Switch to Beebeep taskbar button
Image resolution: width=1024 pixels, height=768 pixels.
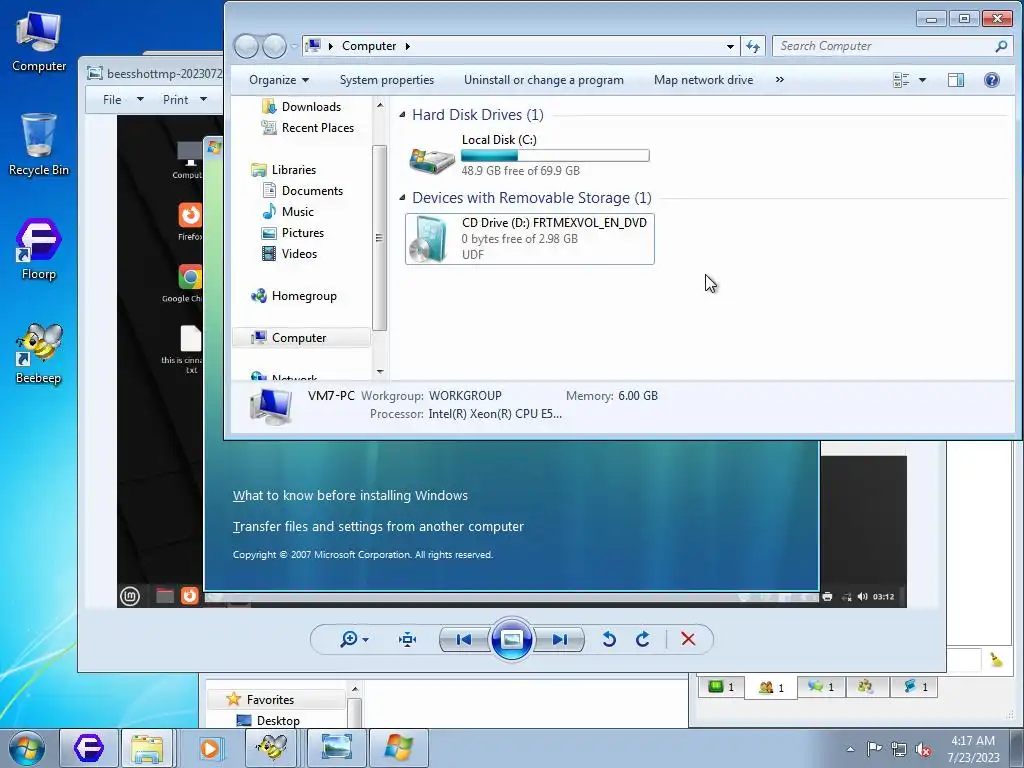tap(272, 748)
